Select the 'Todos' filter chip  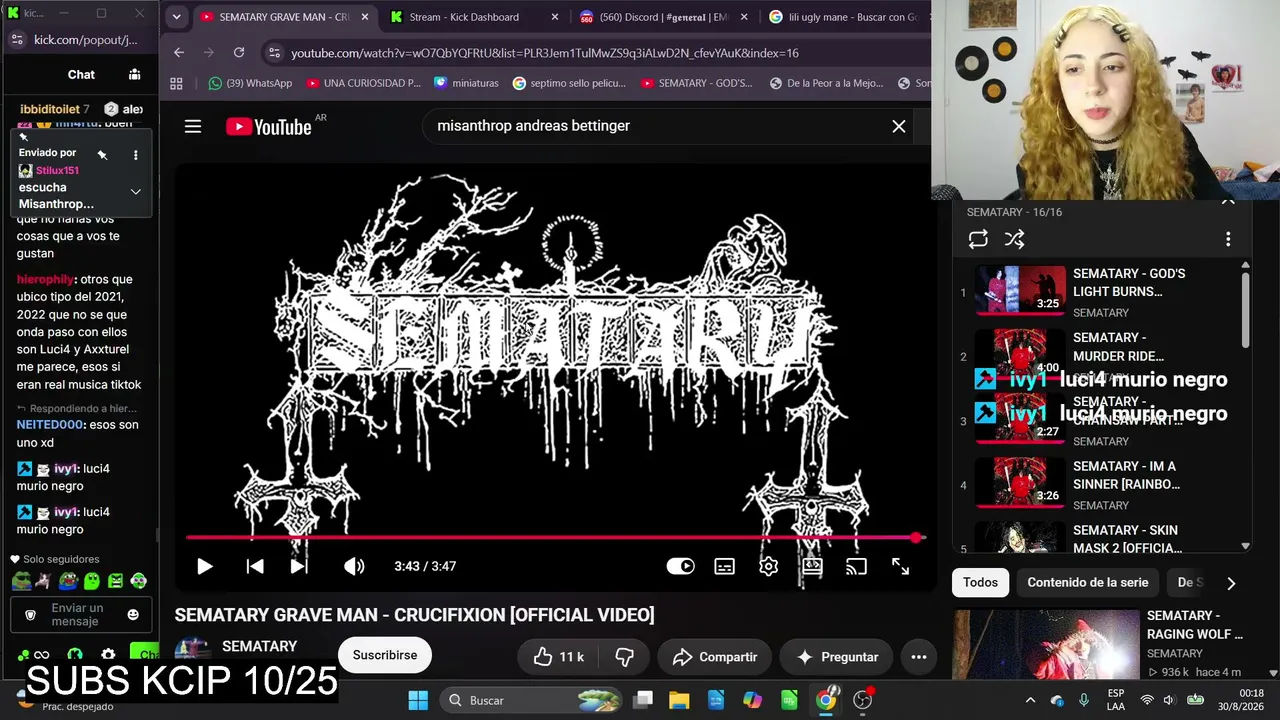pos(980,582)
